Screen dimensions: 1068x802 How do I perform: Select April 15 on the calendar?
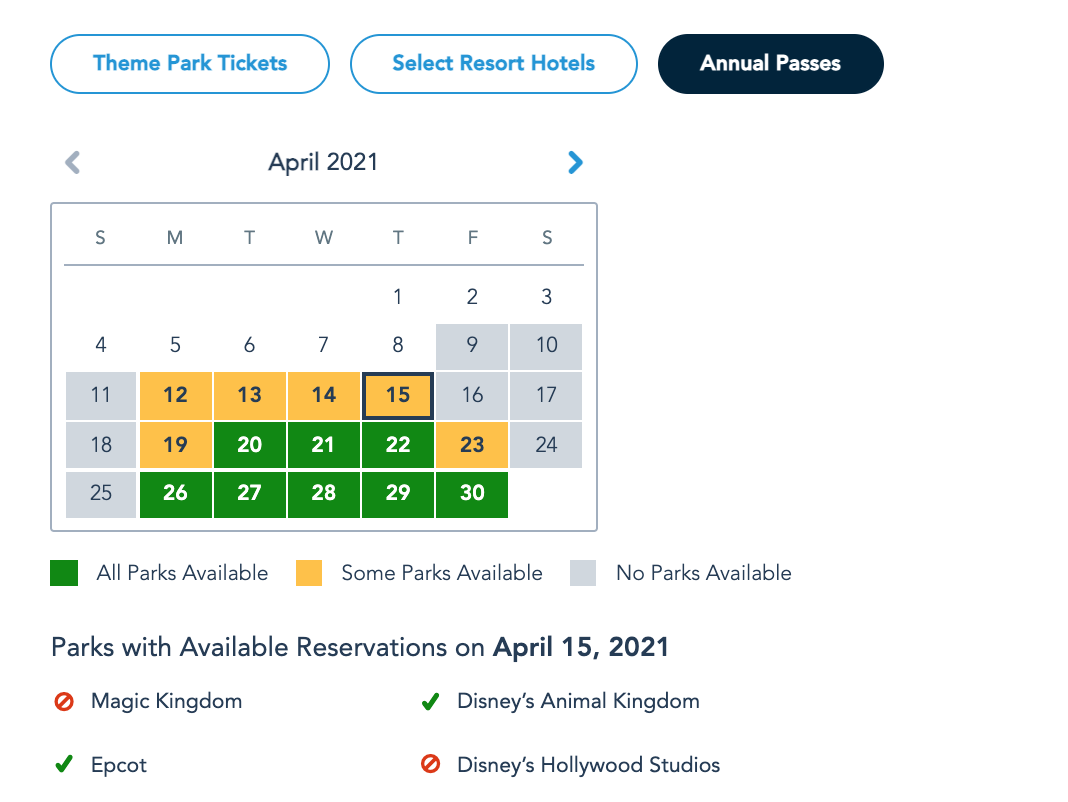click(398, 395)
